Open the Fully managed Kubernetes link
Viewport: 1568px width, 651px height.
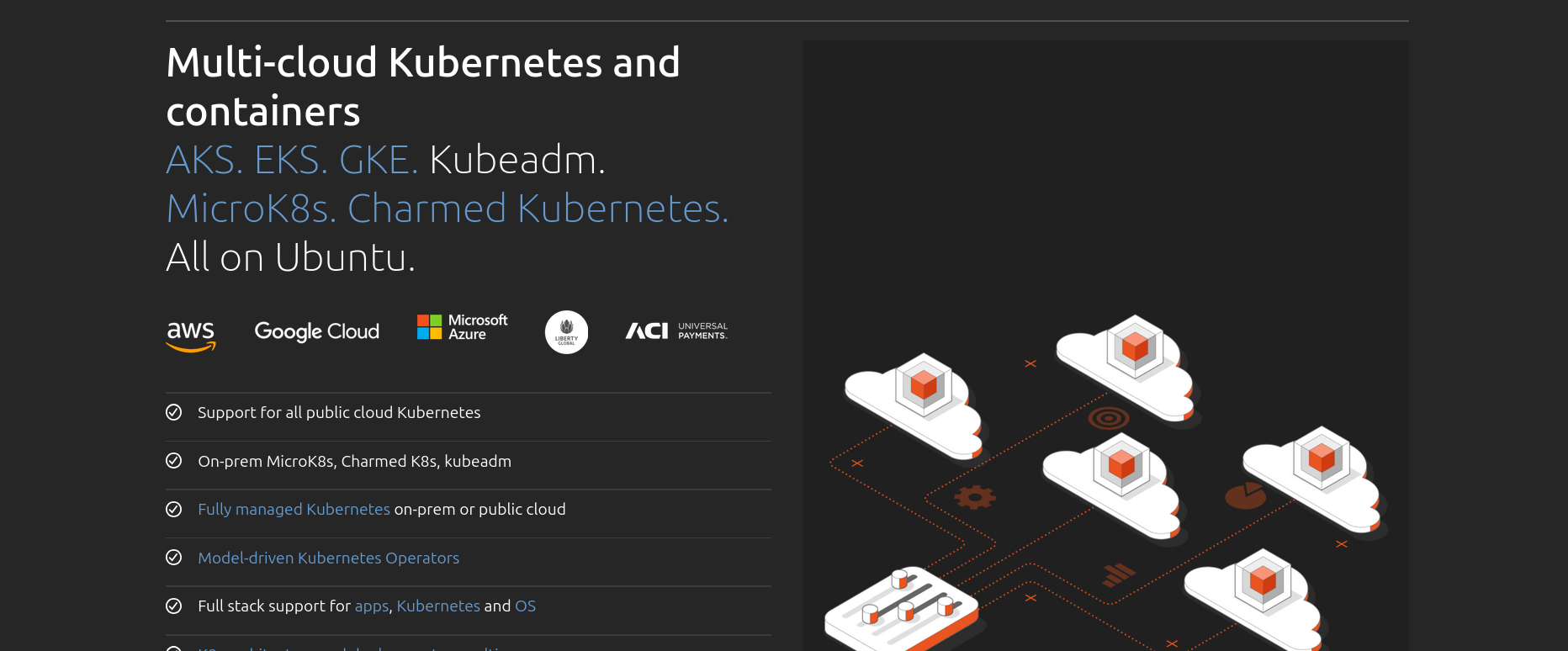point(294,509)
